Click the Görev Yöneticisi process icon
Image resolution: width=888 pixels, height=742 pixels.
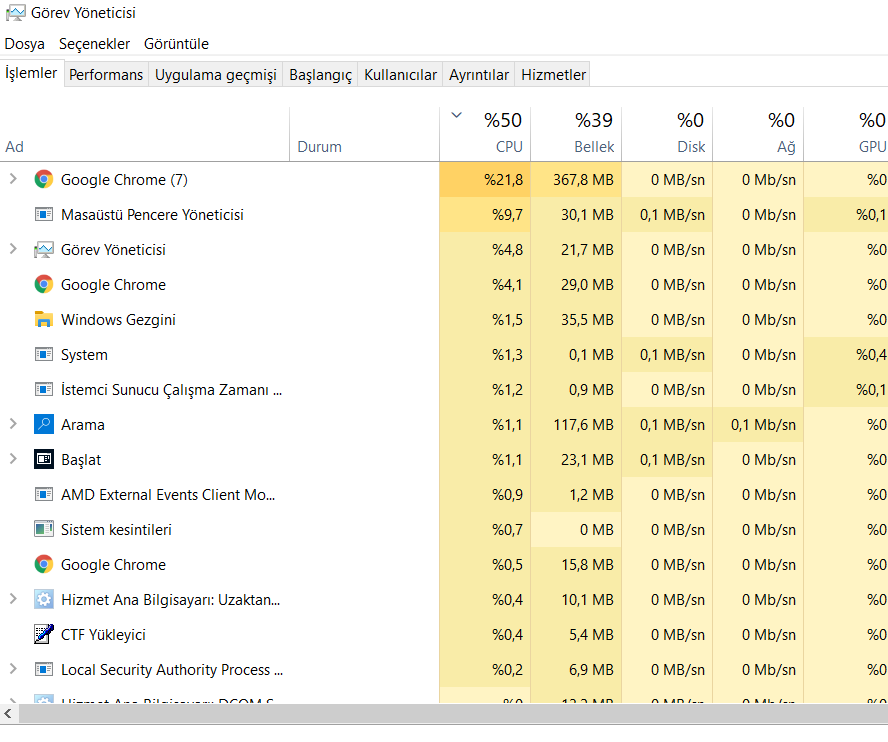44,250
